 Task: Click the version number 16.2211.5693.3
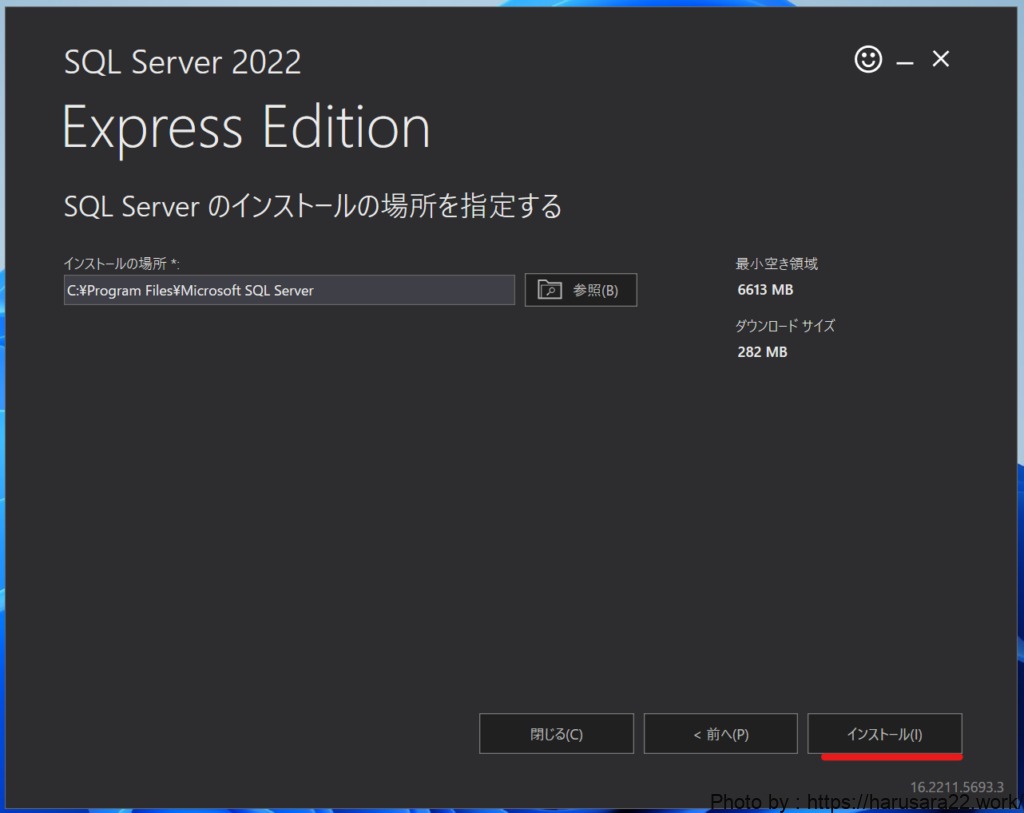coord(957,787)
